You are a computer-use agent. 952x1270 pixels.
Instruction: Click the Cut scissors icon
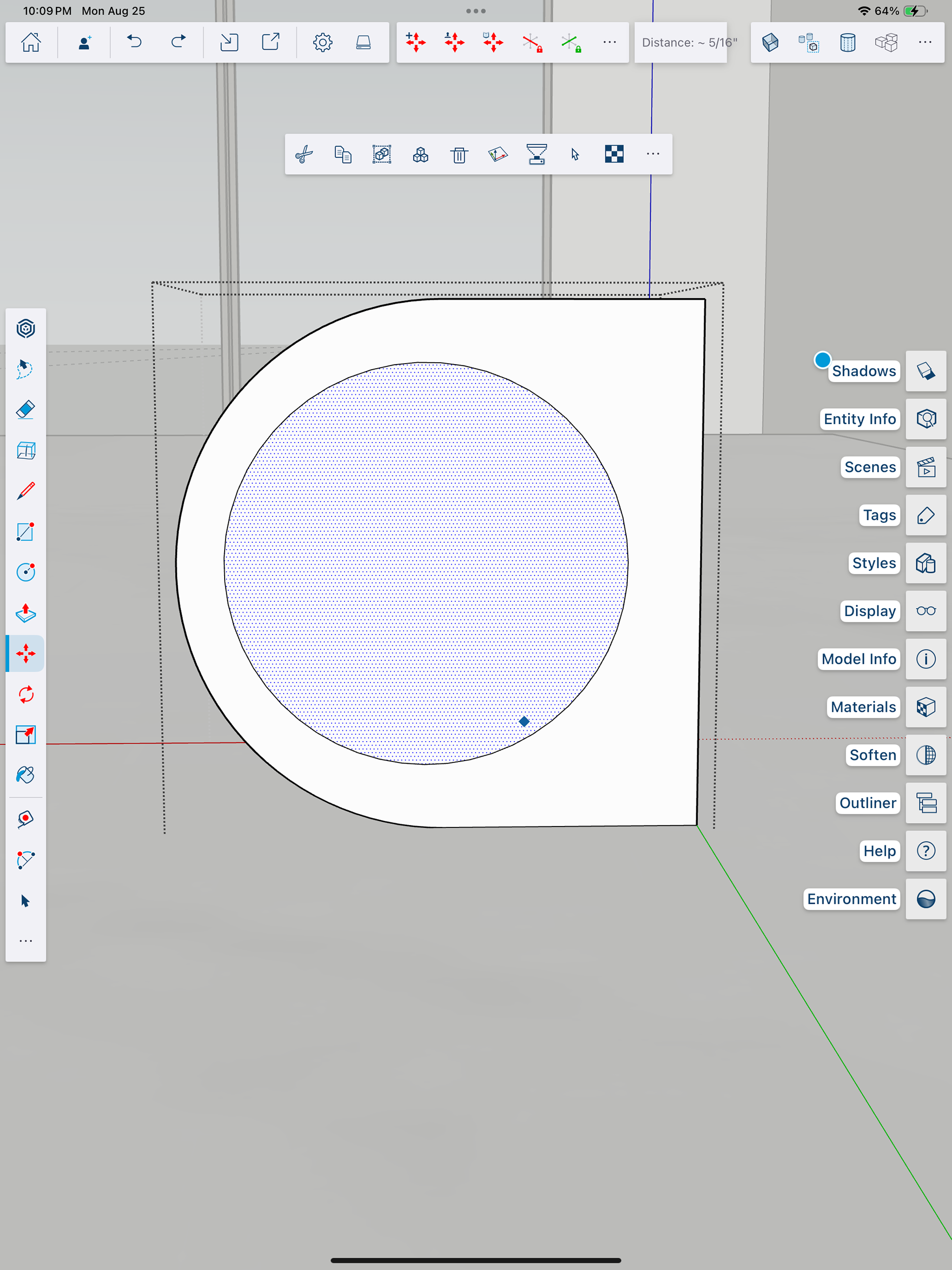tap(304, 154)
